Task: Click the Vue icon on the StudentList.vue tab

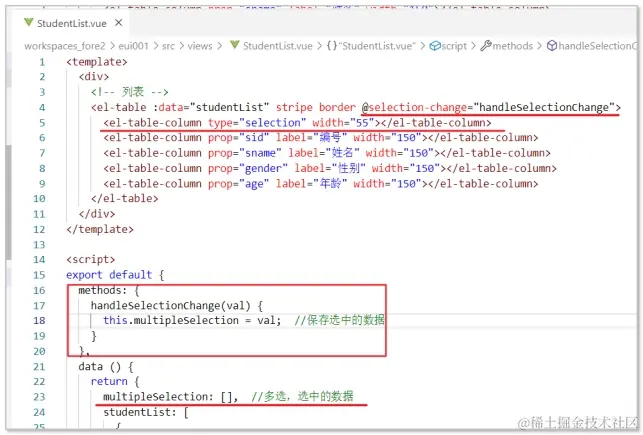Action: (28, 23)
